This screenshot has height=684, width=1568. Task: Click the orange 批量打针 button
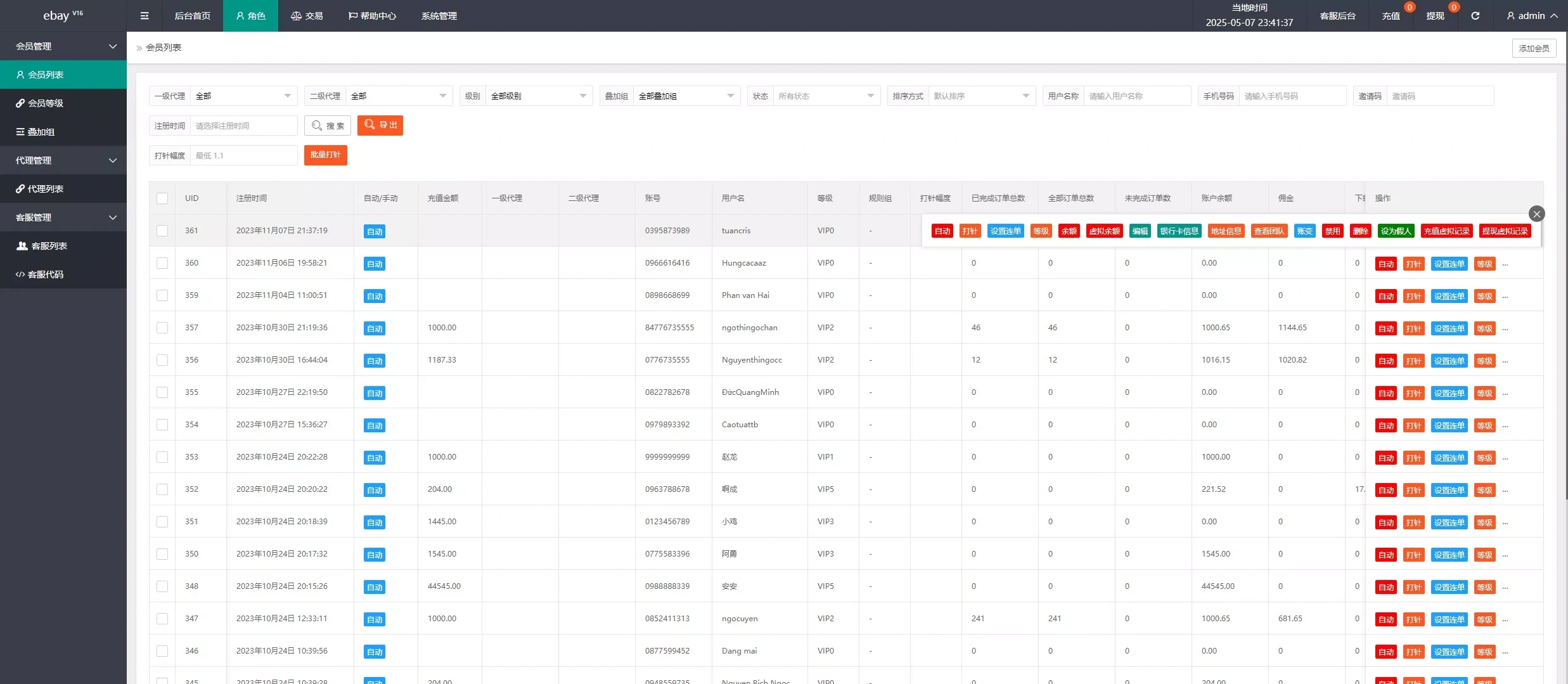[325, 155]
